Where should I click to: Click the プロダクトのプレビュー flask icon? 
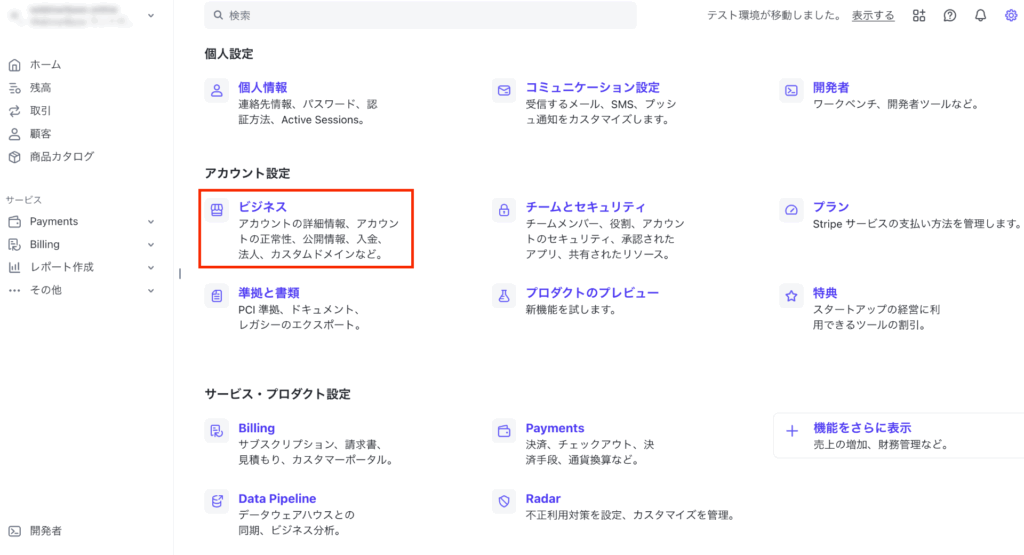coord(504,296)
